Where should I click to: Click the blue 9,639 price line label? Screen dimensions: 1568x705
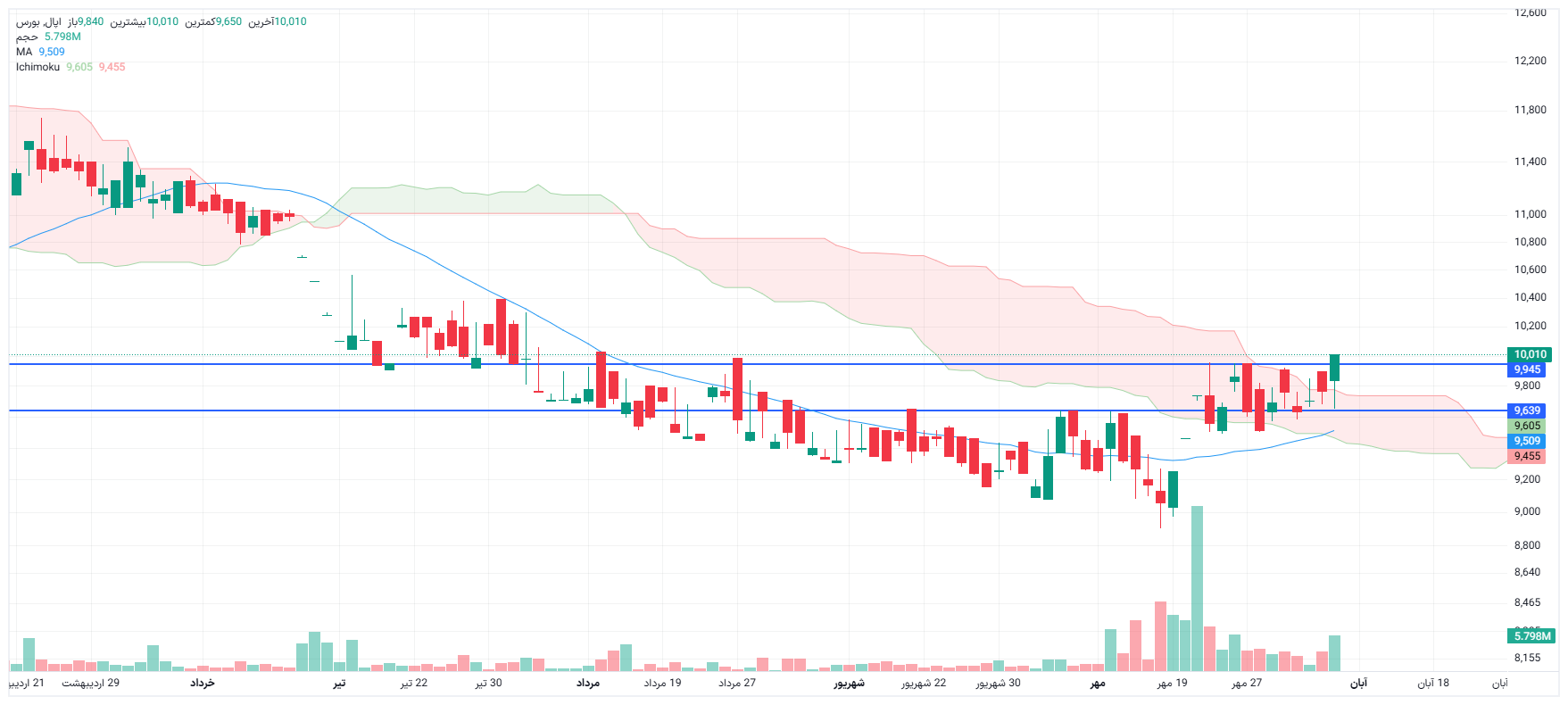(x=1527, y=411)
